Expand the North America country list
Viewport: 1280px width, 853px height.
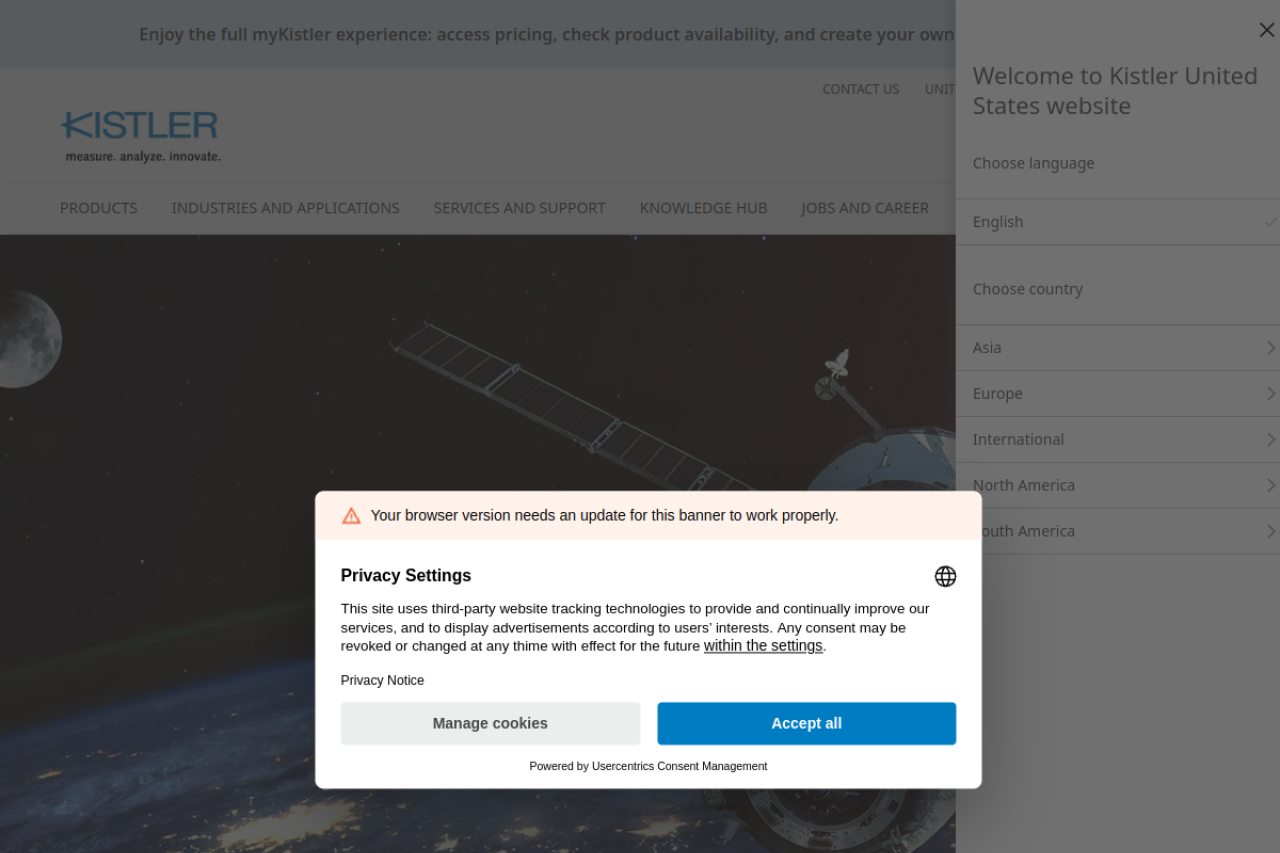click(1115, 486)
